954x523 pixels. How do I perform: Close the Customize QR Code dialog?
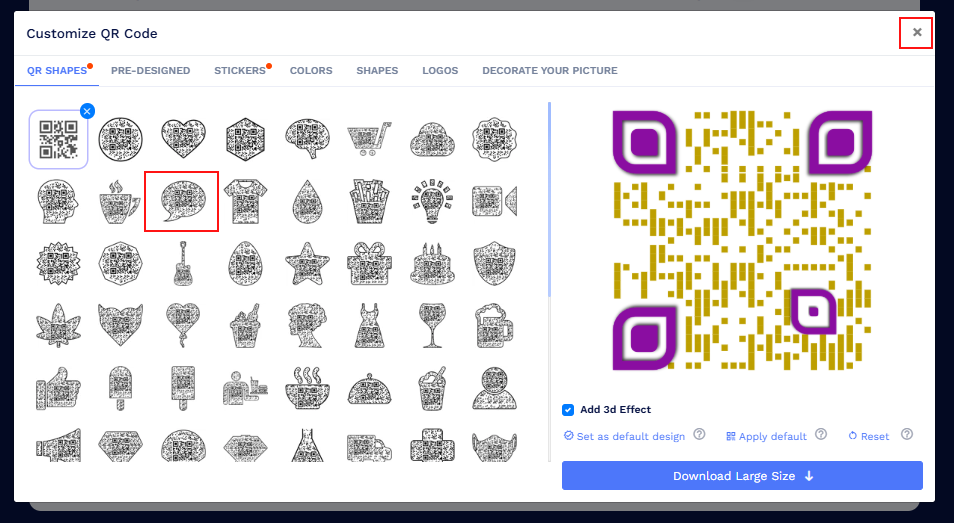[917, 32]
